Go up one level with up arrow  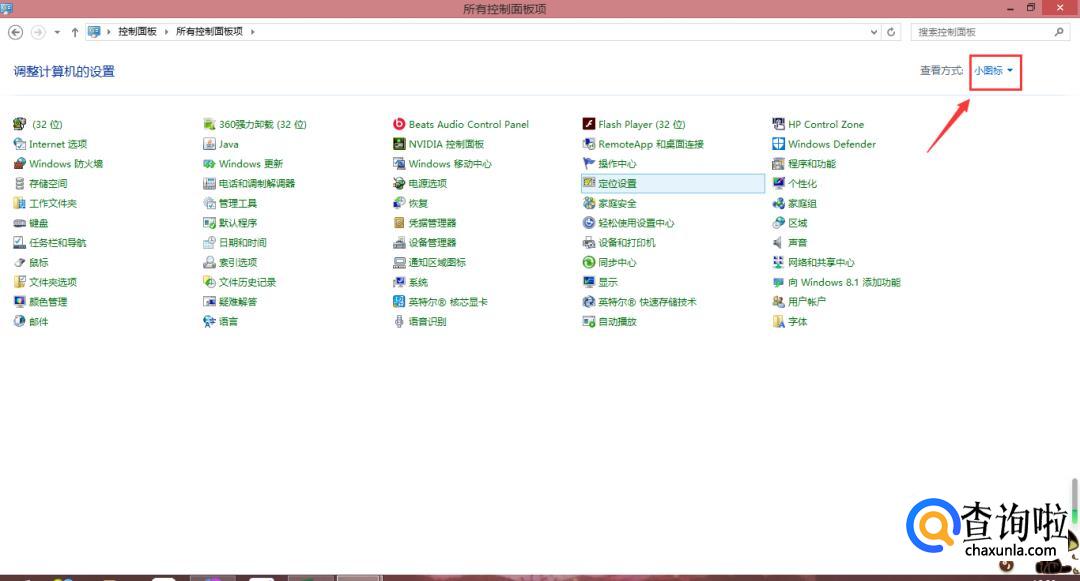click(x=74, y=32)
